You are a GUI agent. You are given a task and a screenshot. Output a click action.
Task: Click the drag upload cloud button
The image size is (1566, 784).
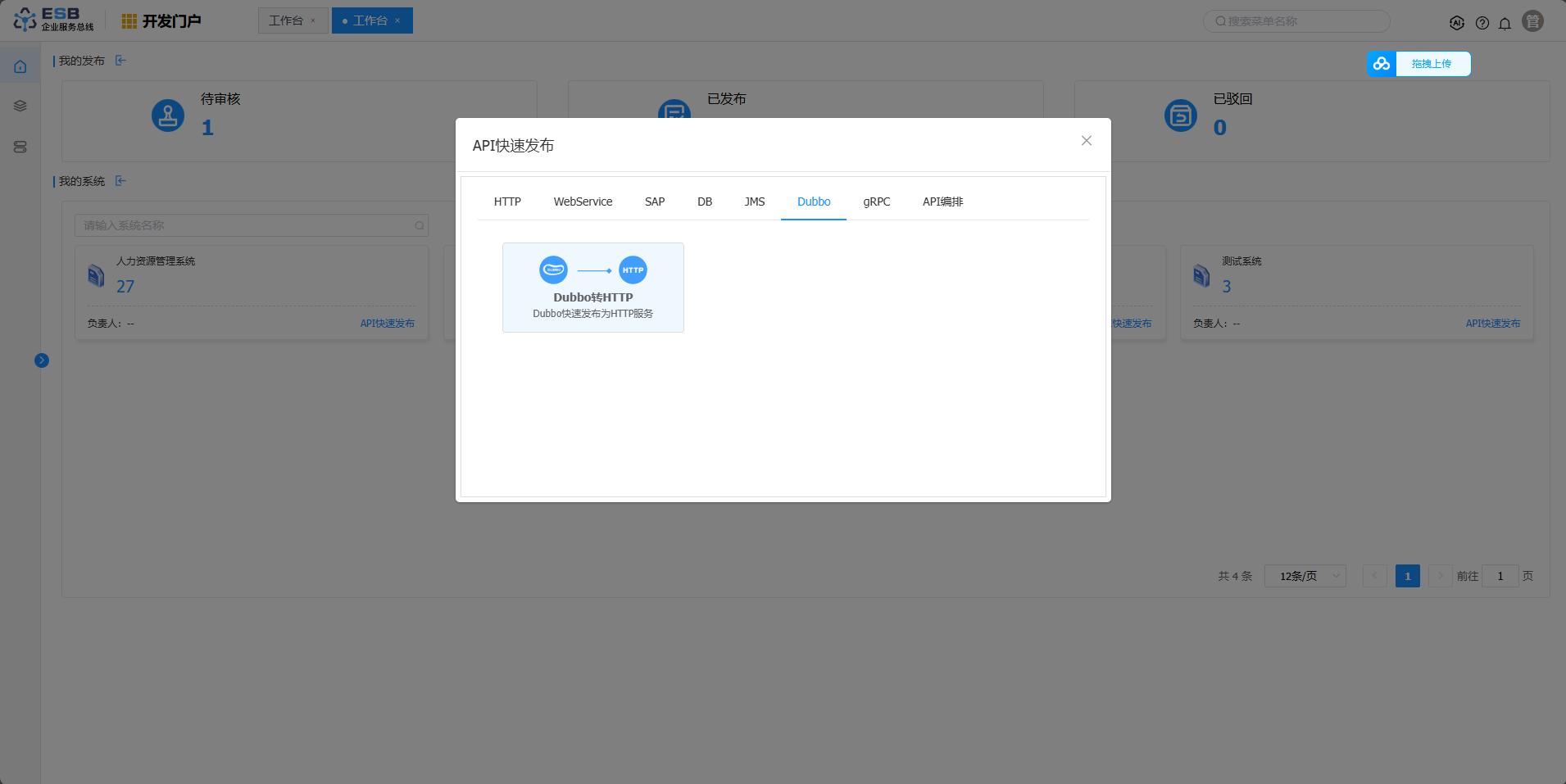[1418, 64]
